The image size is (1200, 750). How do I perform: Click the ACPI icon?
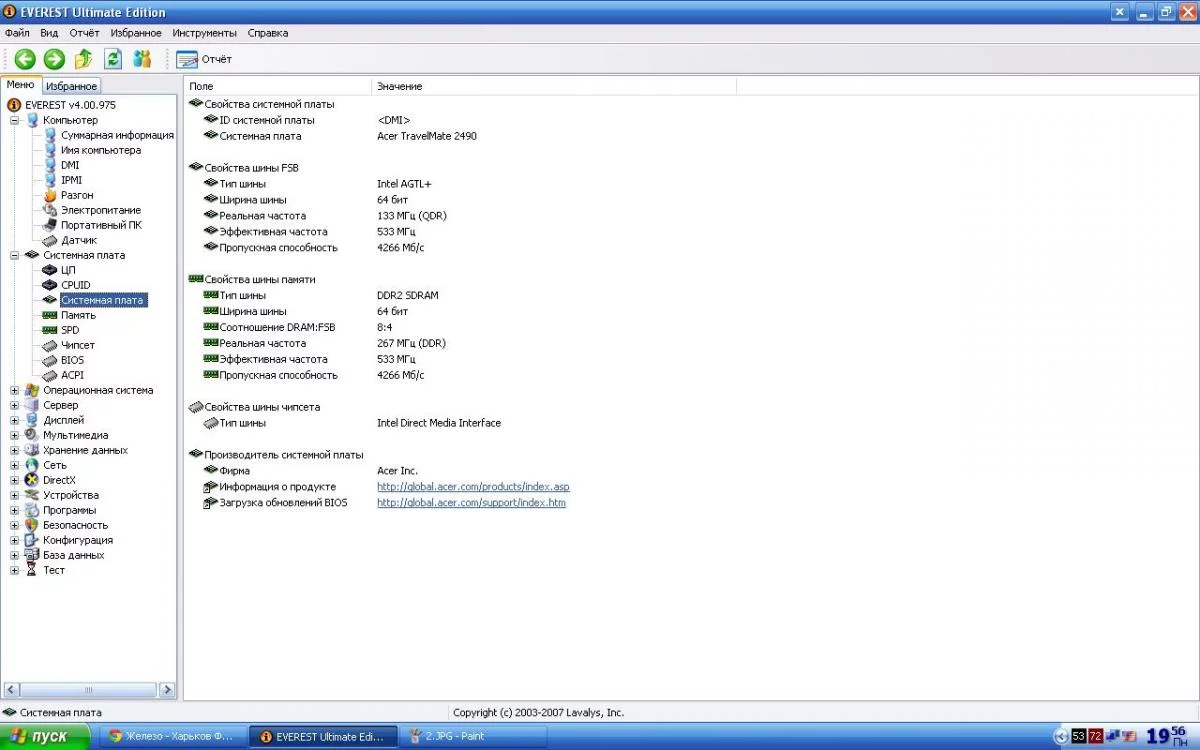[50, 375]
